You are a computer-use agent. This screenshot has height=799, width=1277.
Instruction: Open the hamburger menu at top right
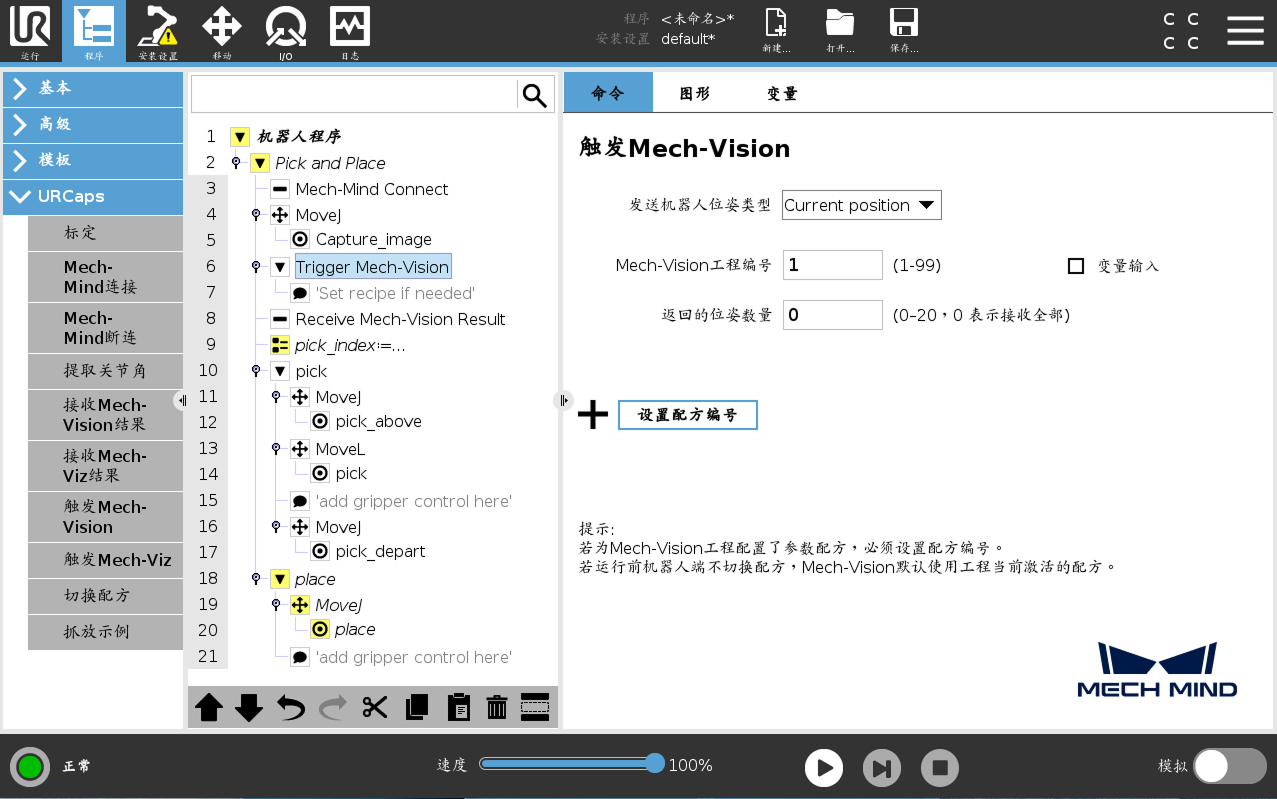(x=1245, y=30)
